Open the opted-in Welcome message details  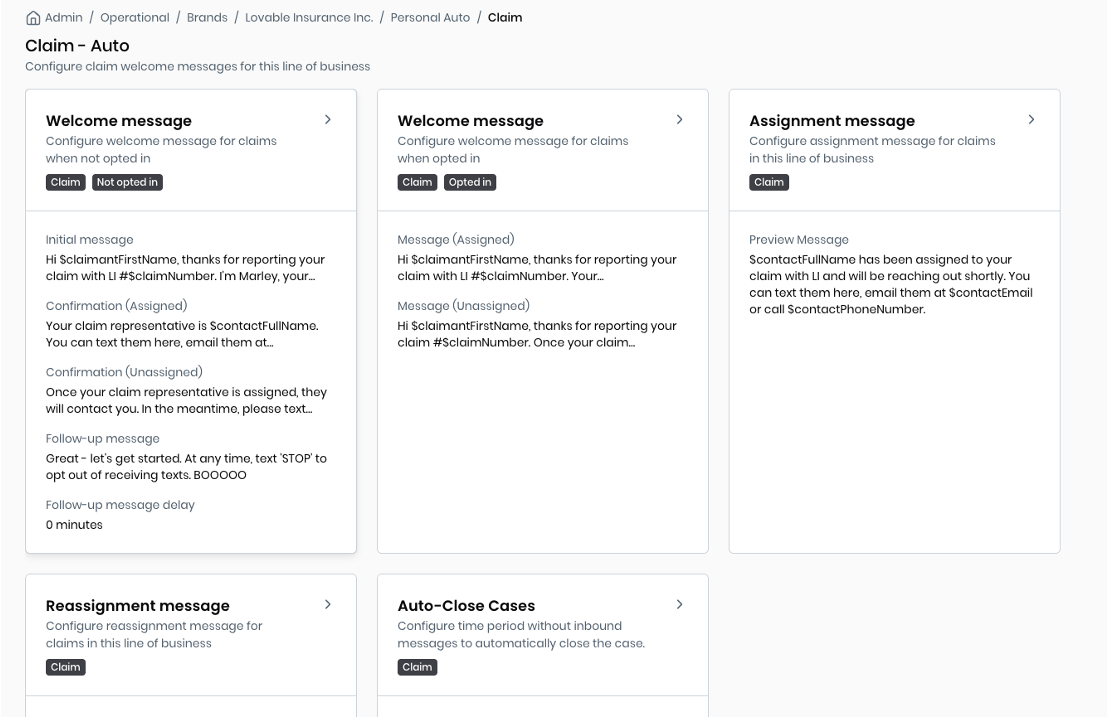680,119
